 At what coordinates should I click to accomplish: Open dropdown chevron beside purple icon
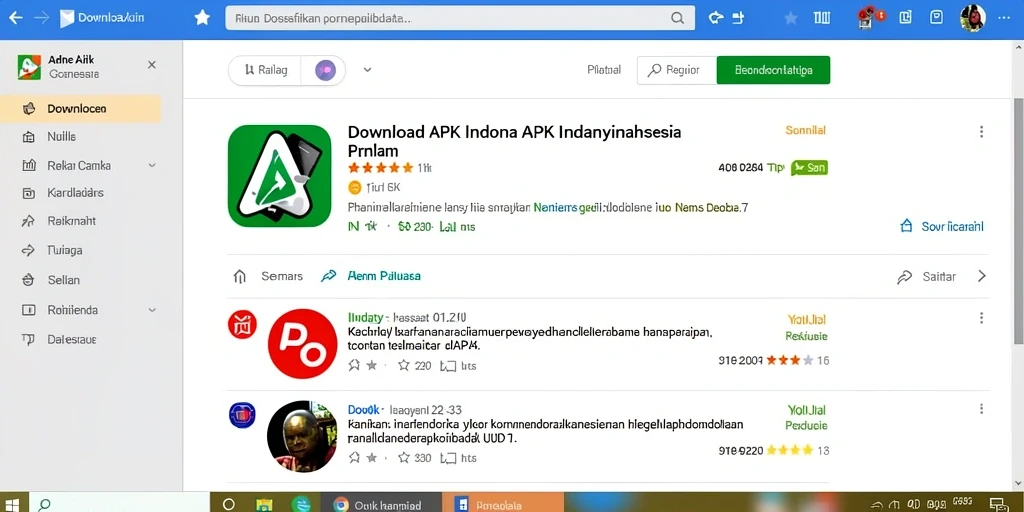367,70
